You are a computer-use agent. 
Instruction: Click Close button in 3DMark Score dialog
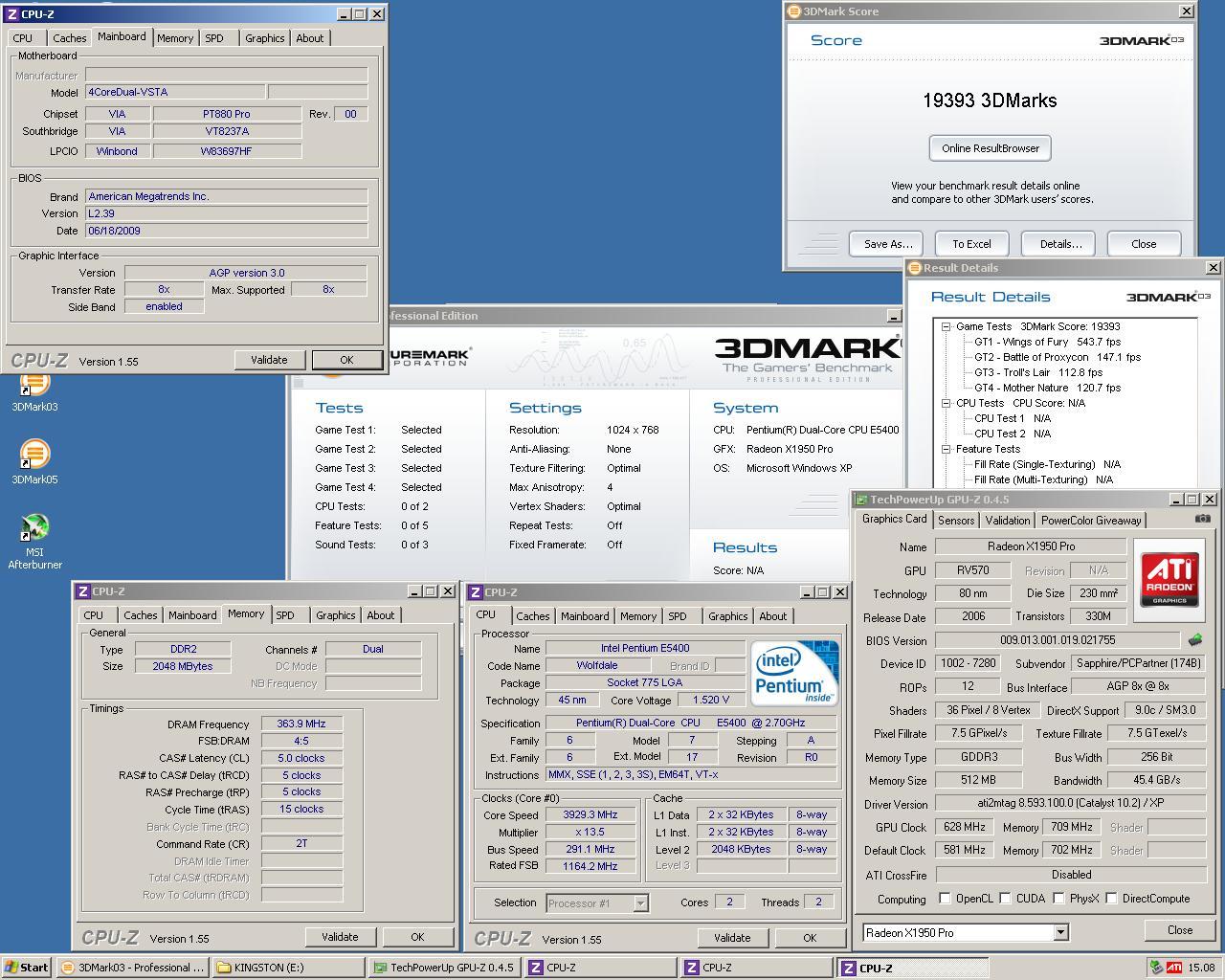click(x=1144, y=244)
